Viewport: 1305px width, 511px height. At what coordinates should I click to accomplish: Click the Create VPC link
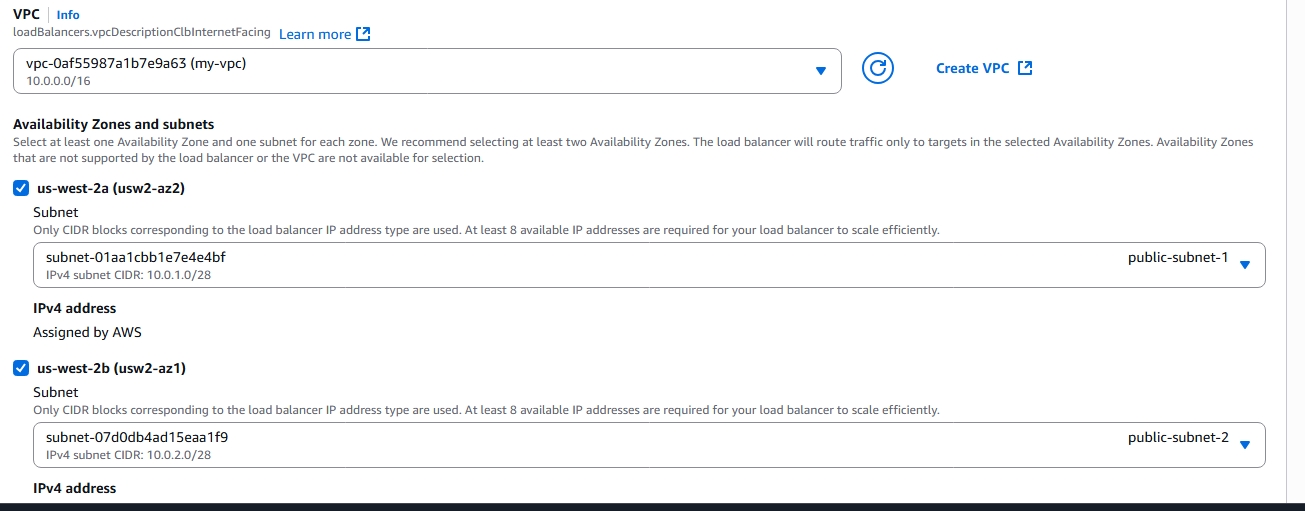pos(972,69)
